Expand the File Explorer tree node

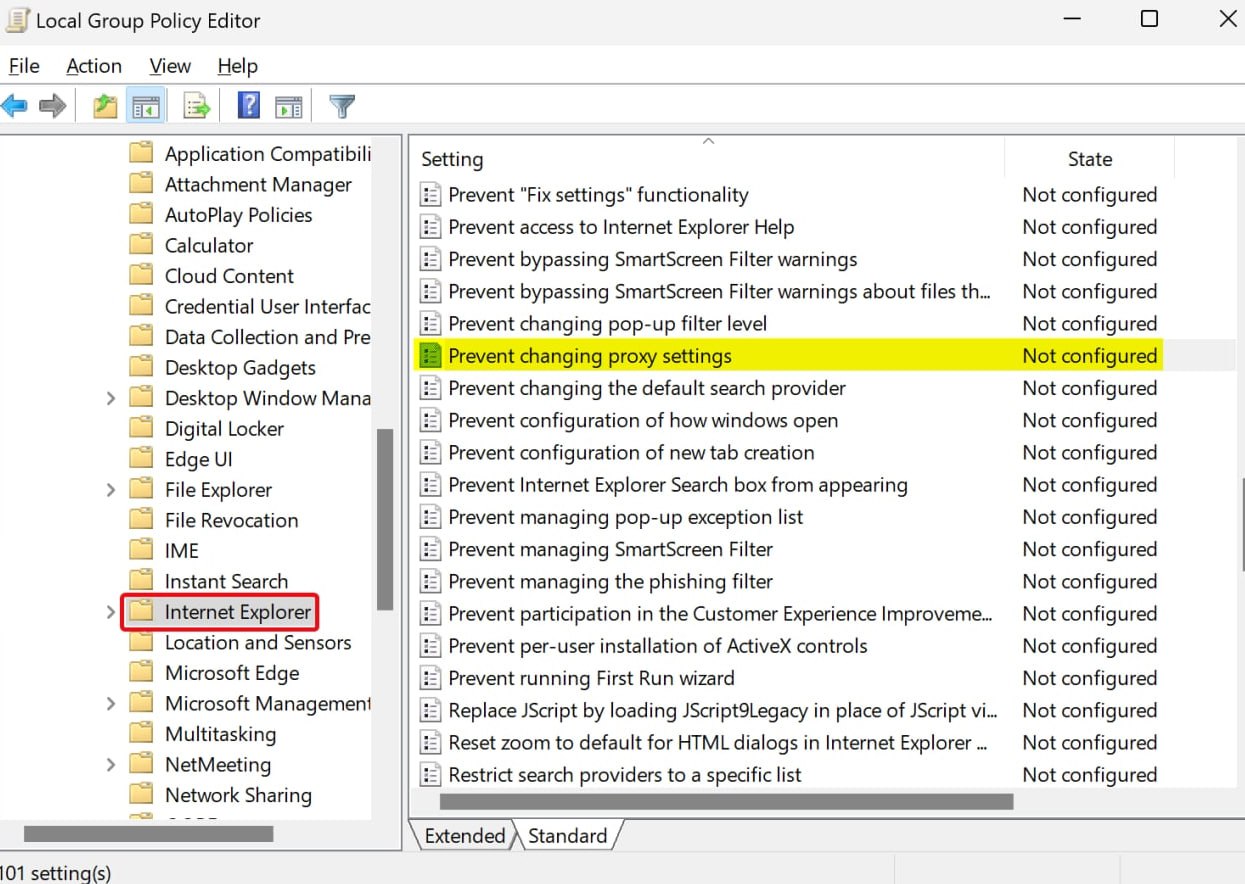tap(110, 490)
